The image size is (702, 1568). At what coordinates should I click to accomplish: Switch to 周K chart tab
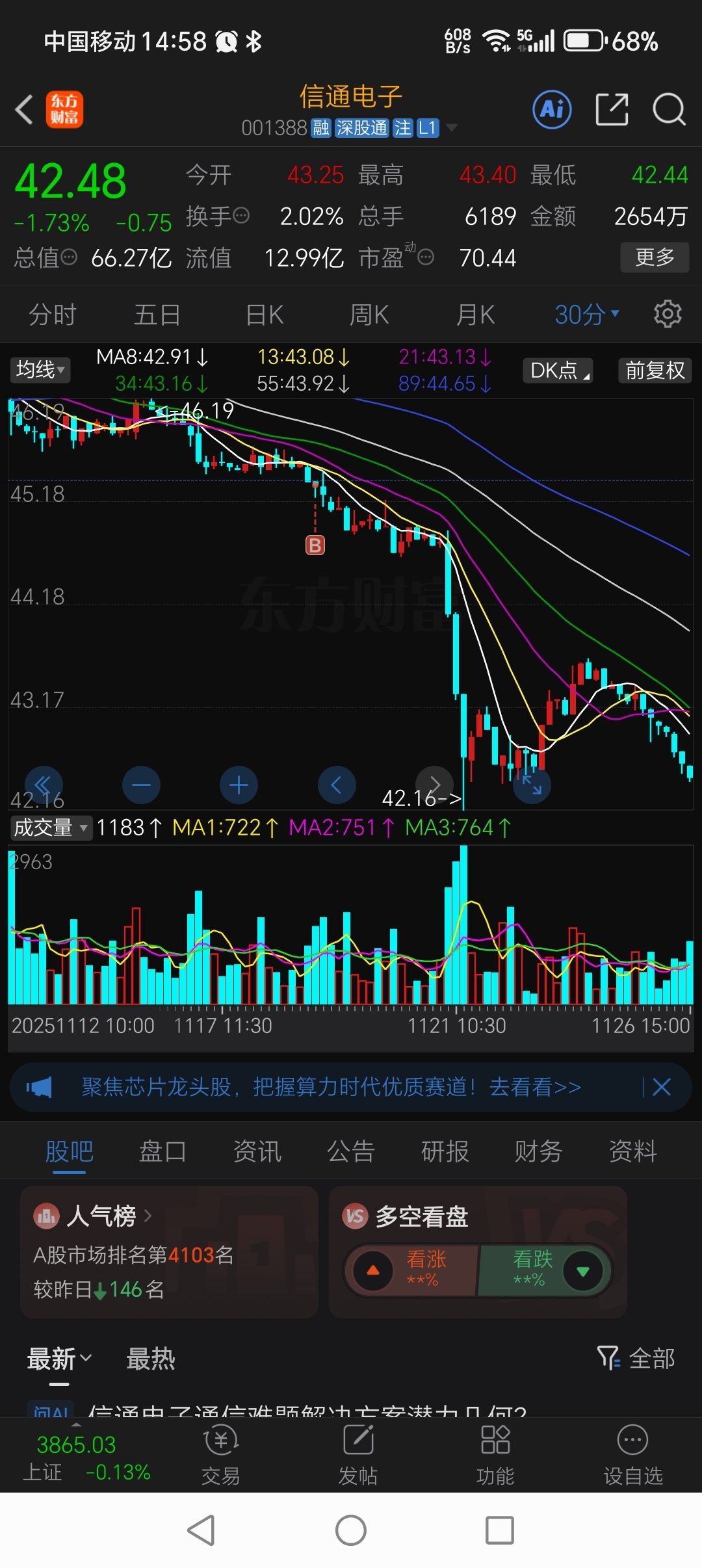(369, 315)
